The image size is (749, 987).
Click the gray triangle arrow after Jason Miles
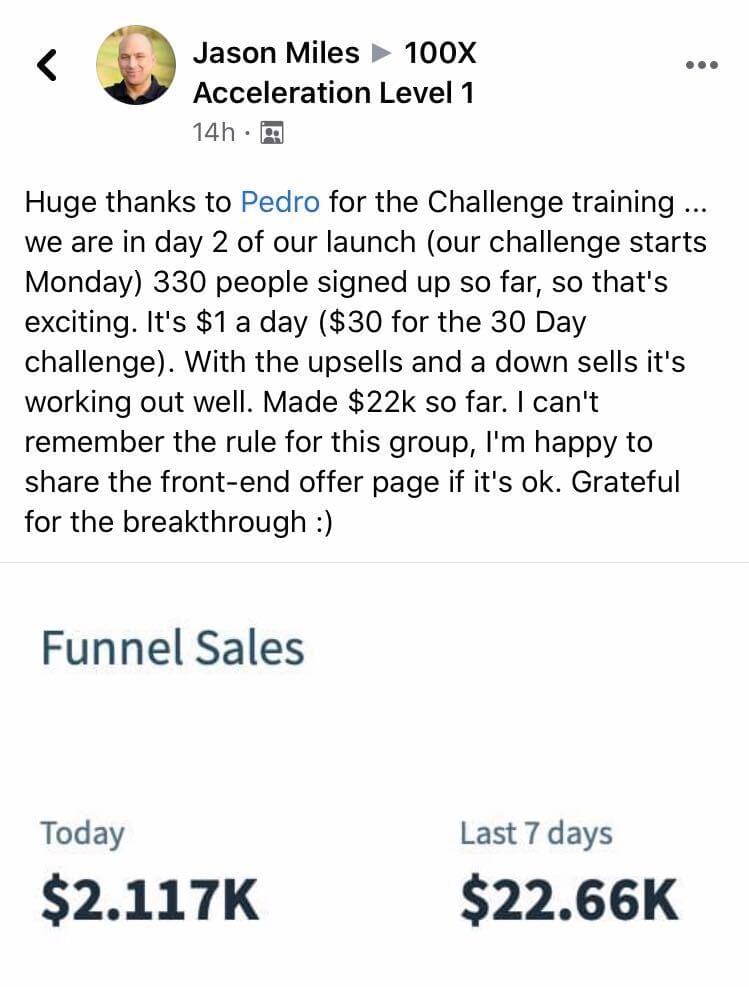click(x=380, y=53)
